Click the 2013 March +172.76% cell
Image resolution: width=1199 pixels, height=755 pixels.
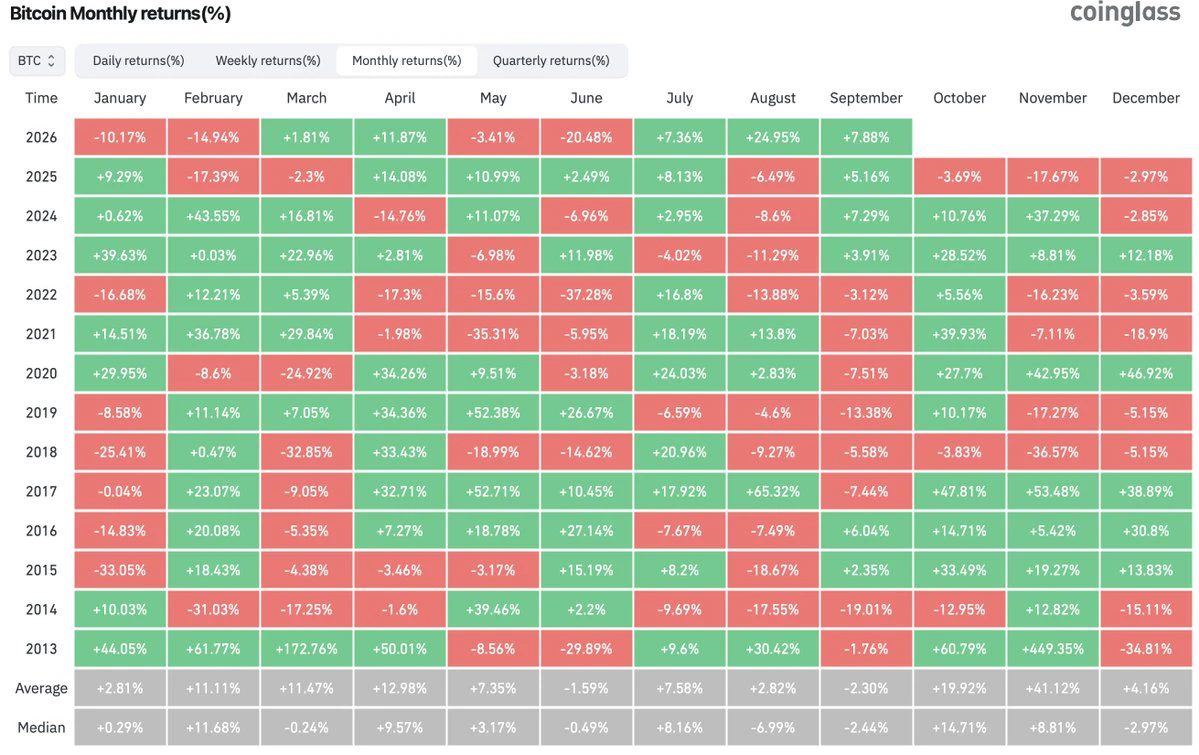click(x=306, y=649)
